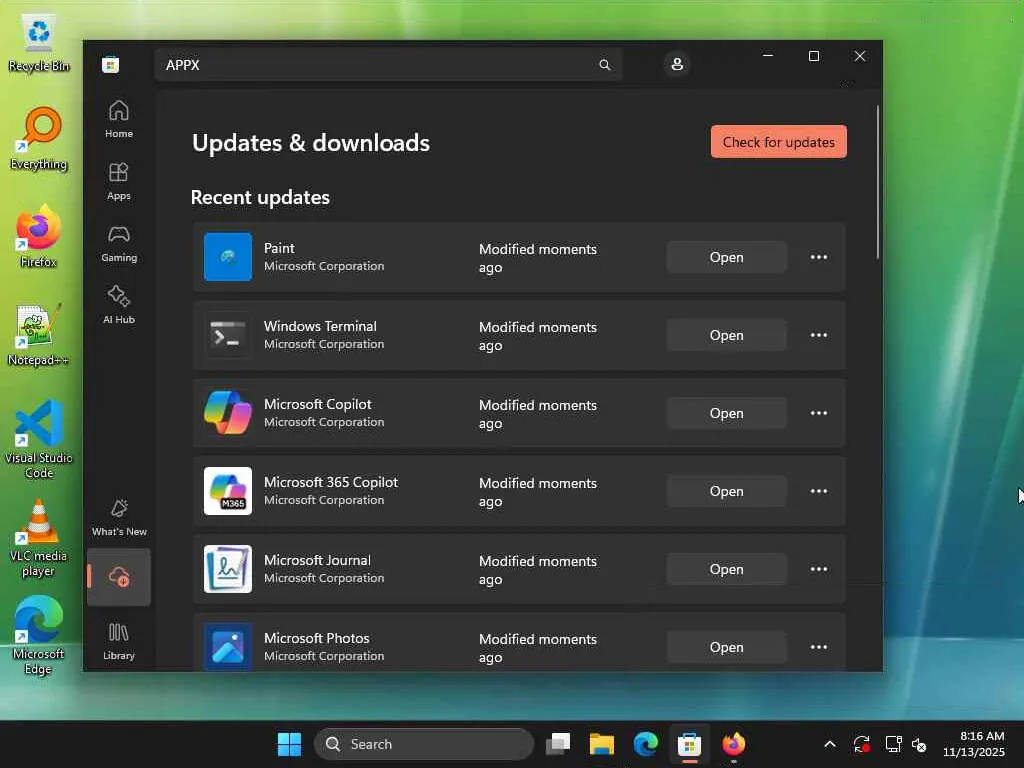Open Windows Terminal with its Open button
Image resolution: width=1024 pixels, height=768 pixels.
pos(726,335)
